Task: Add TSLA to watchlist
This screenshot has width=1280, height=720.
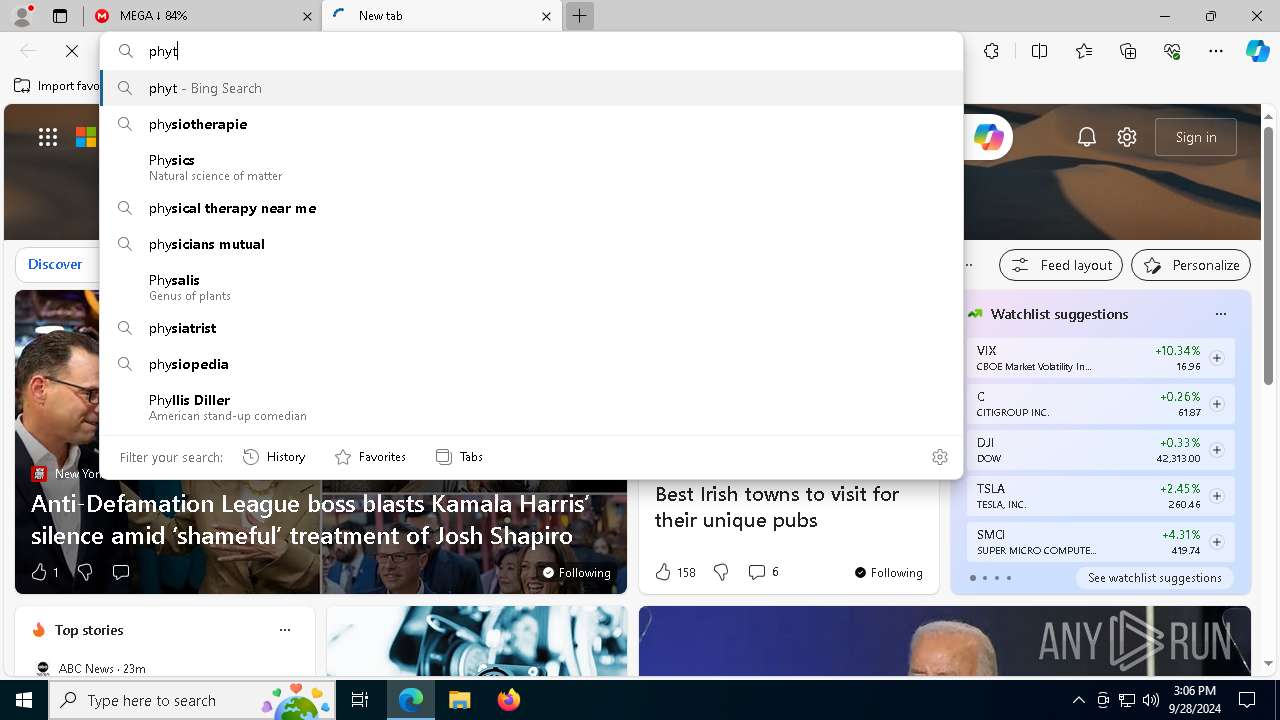Action: pos(1216,496)
